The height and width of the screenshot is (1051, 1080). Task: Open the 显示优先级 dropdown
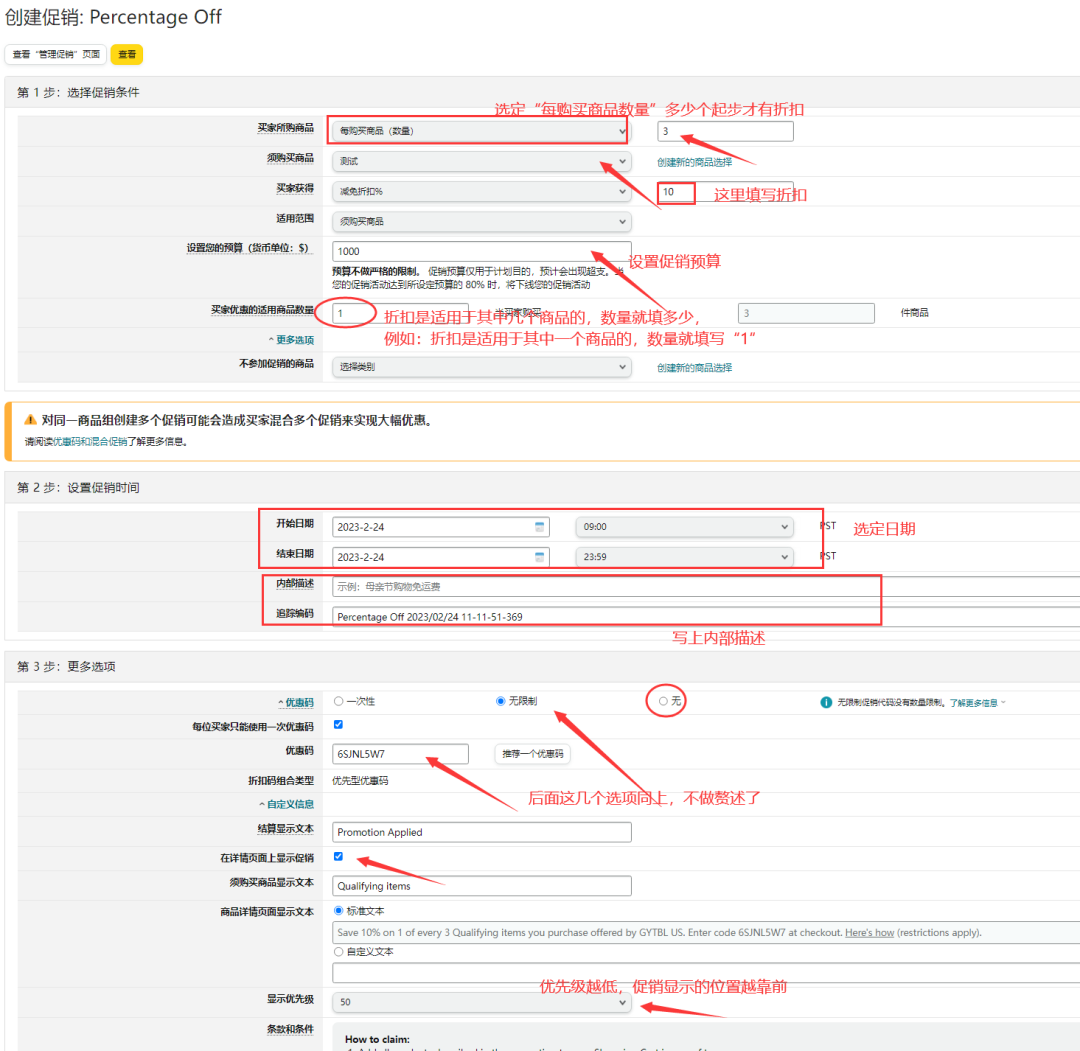pos(480,1001)
